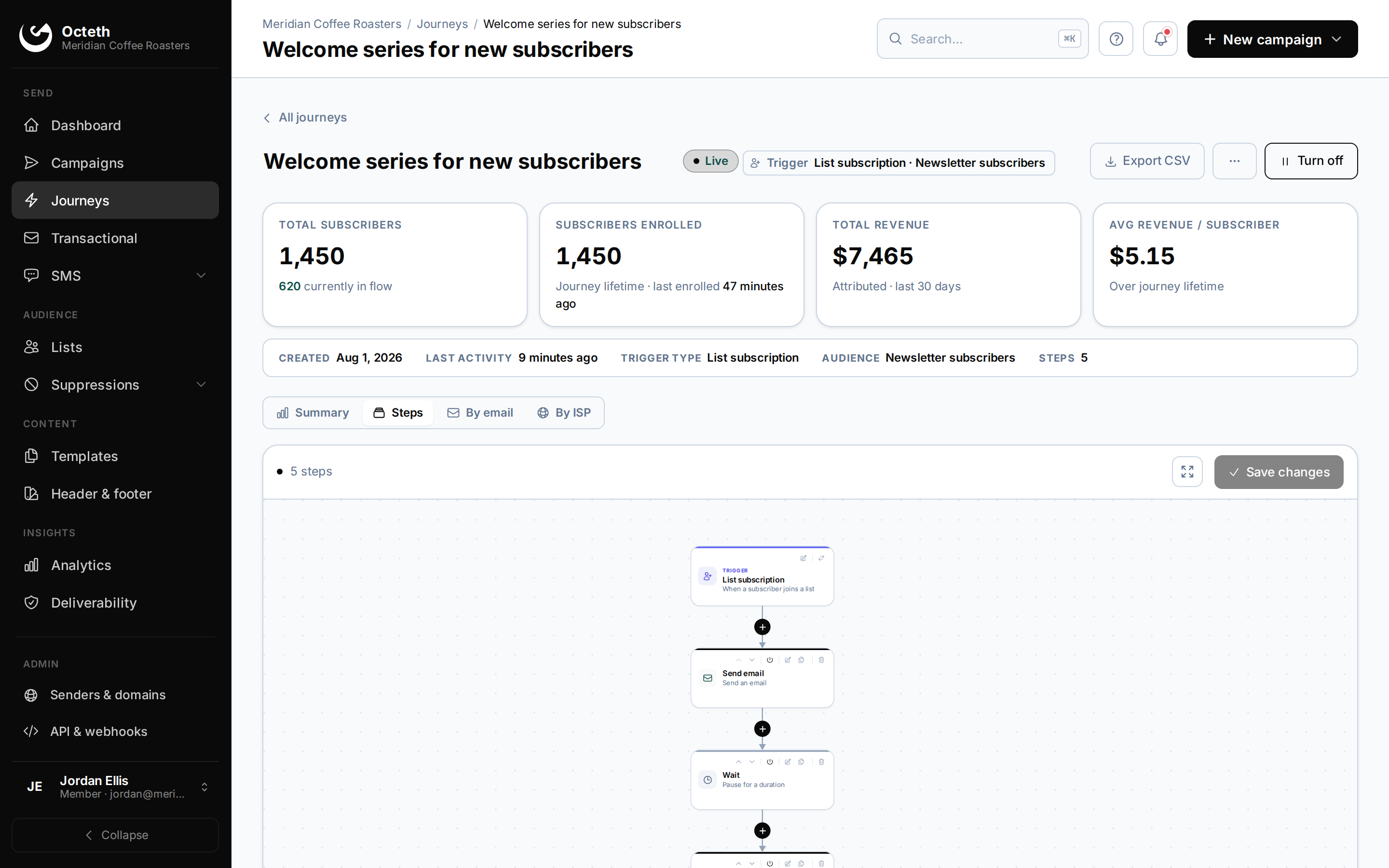
Task: Export journey data as CSV
Action: pyautogui.click(x=1147, y=162)
